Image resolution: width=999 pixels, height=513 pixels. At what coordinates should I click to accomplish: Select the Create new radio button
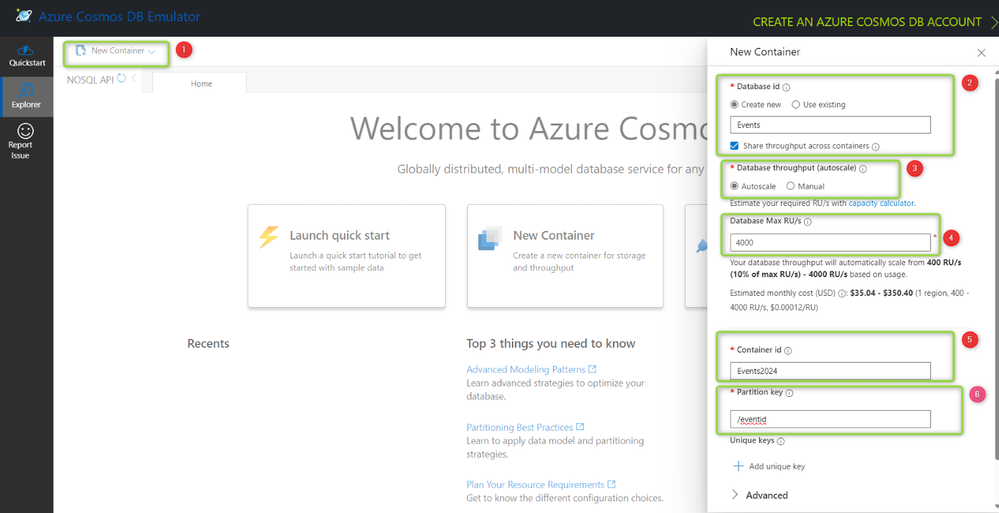coord(735,105)
